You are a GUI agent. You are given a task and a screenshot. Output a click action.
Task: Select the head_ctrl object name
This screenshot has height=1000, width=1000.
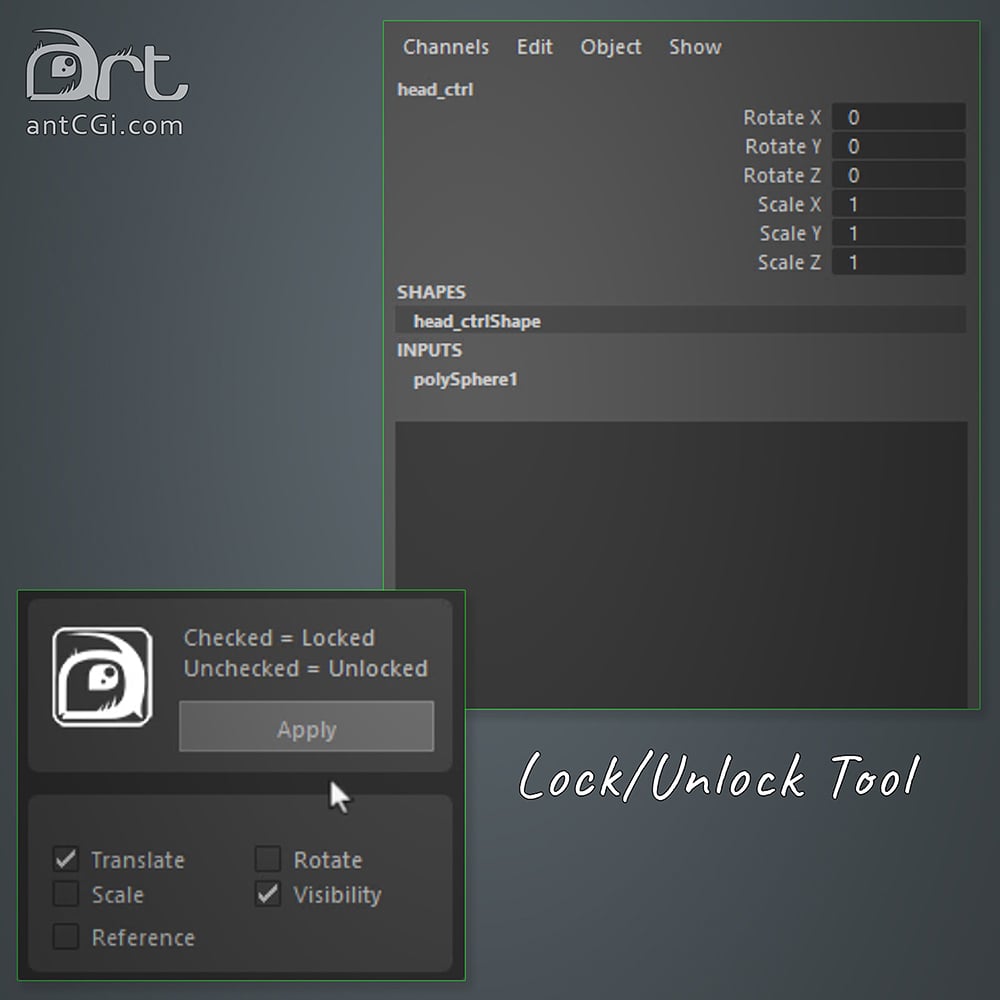[x=435, y=90]
